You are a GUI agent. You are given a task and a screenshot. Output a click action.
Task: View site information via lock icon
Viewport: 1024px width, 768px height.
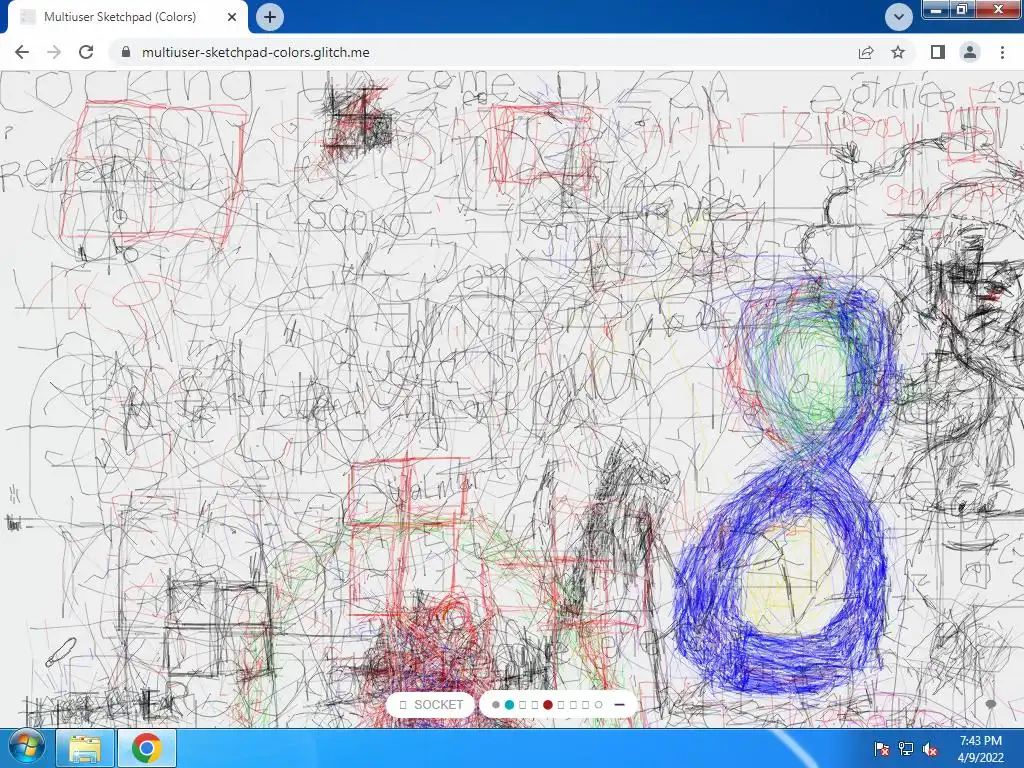point(126,52)
